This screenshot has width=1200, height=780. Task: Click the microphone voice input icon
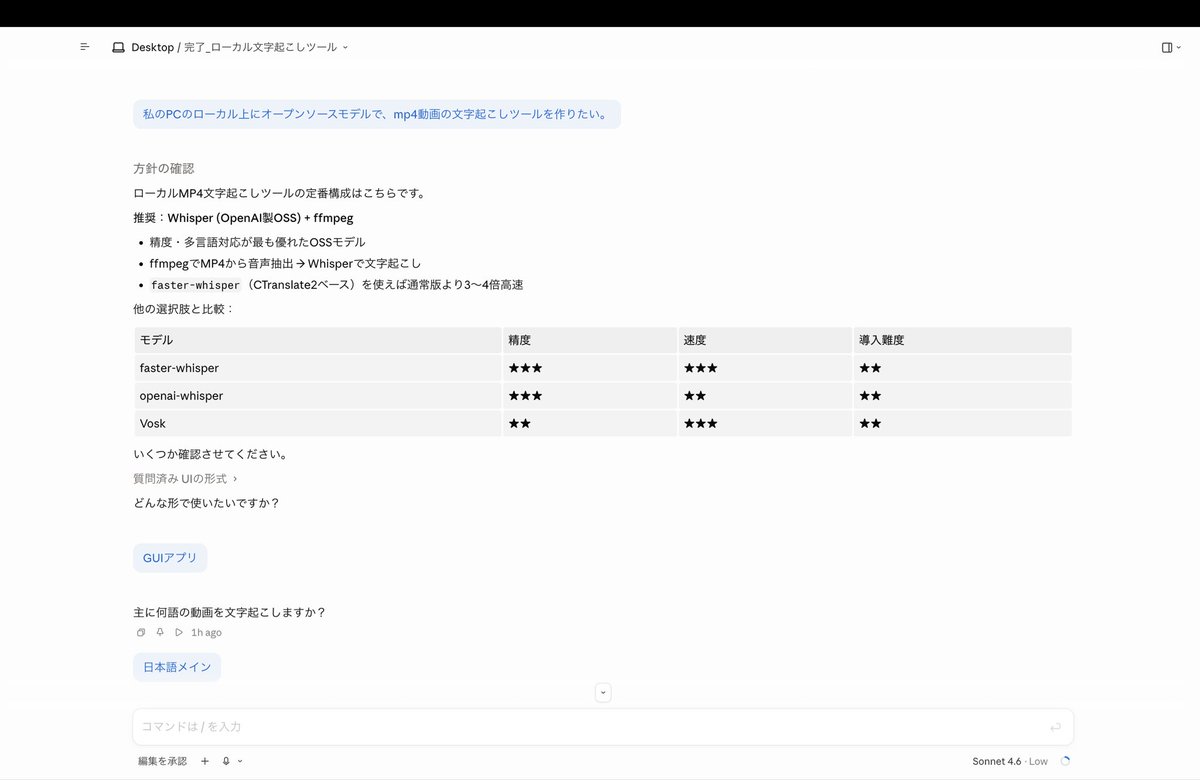(226, 761)
